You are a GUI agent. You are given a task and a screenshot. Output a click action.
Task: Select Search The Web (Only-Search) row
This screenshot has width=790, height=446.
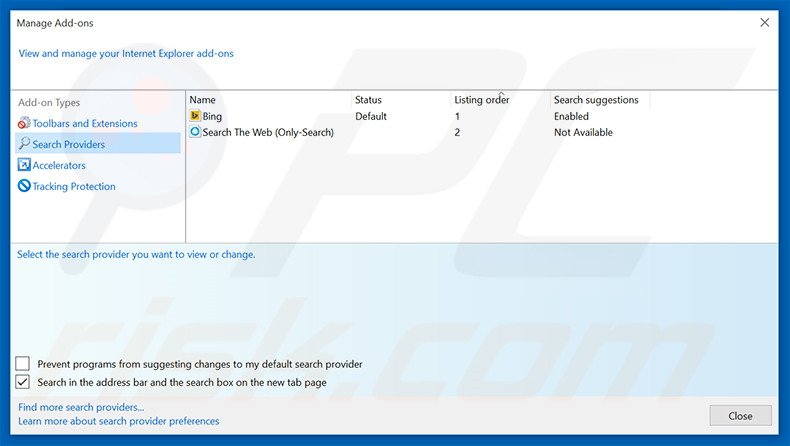point(418,132)
